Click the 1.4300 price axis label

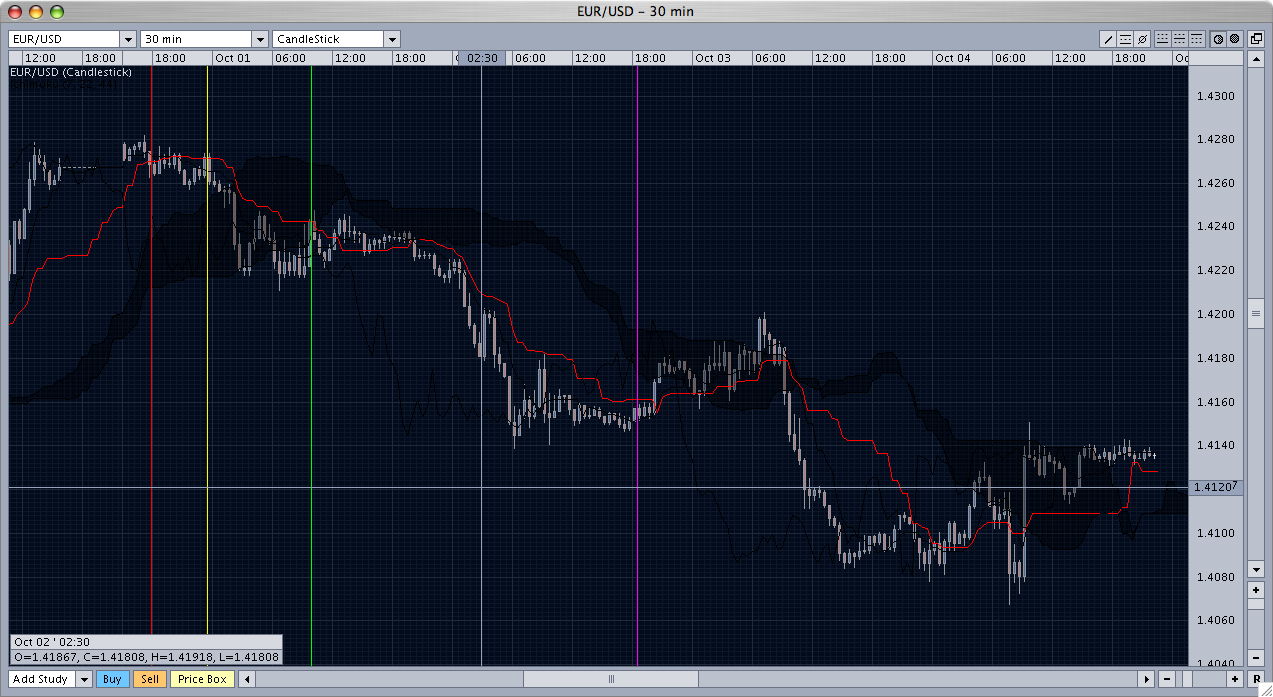tap(1215, 96)
